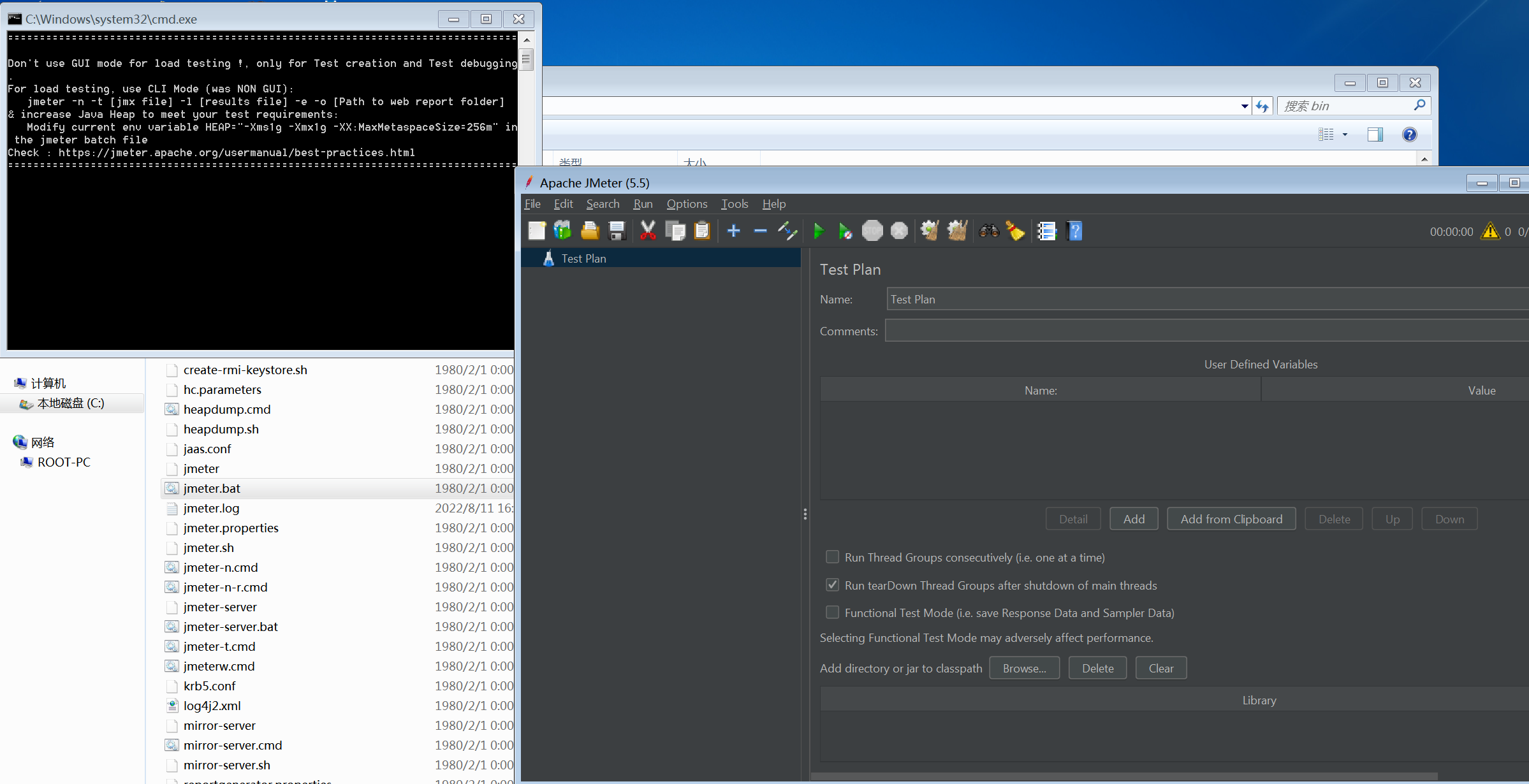Click the Browse... classpath button
The image size is (1529, 784).
coord(1024,668)
